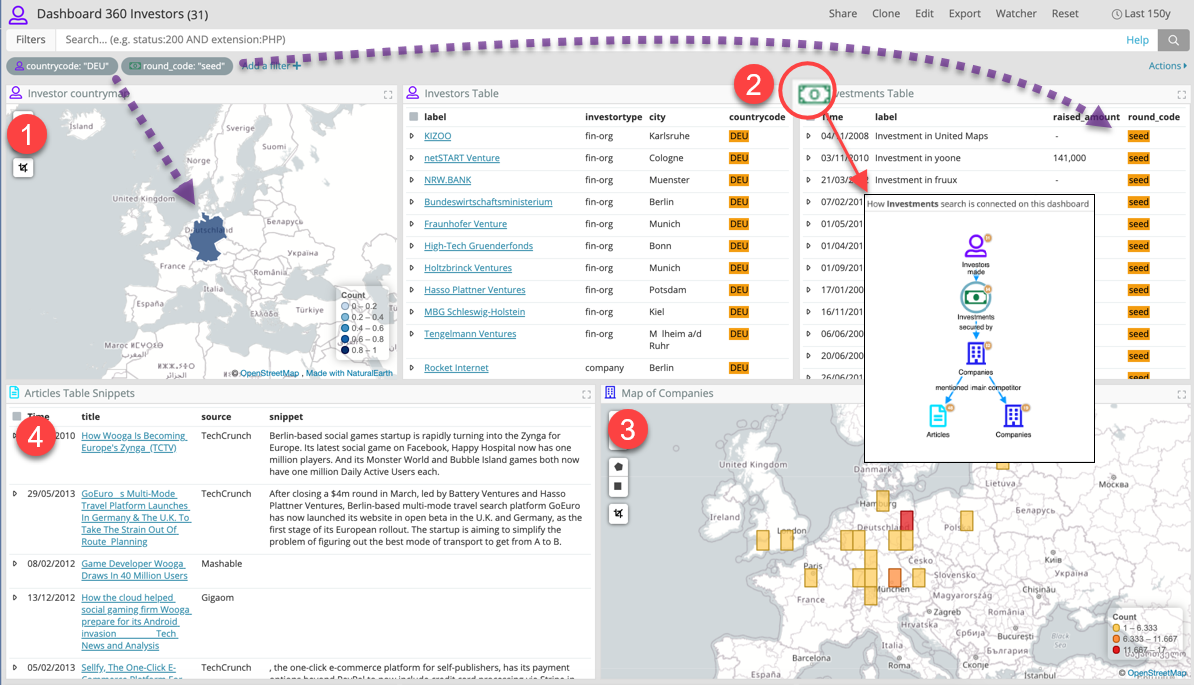The image size is (1194, 687).
Task: Click highlighted Germany on Investor countrymap
Action: click(x=206, y=240)
